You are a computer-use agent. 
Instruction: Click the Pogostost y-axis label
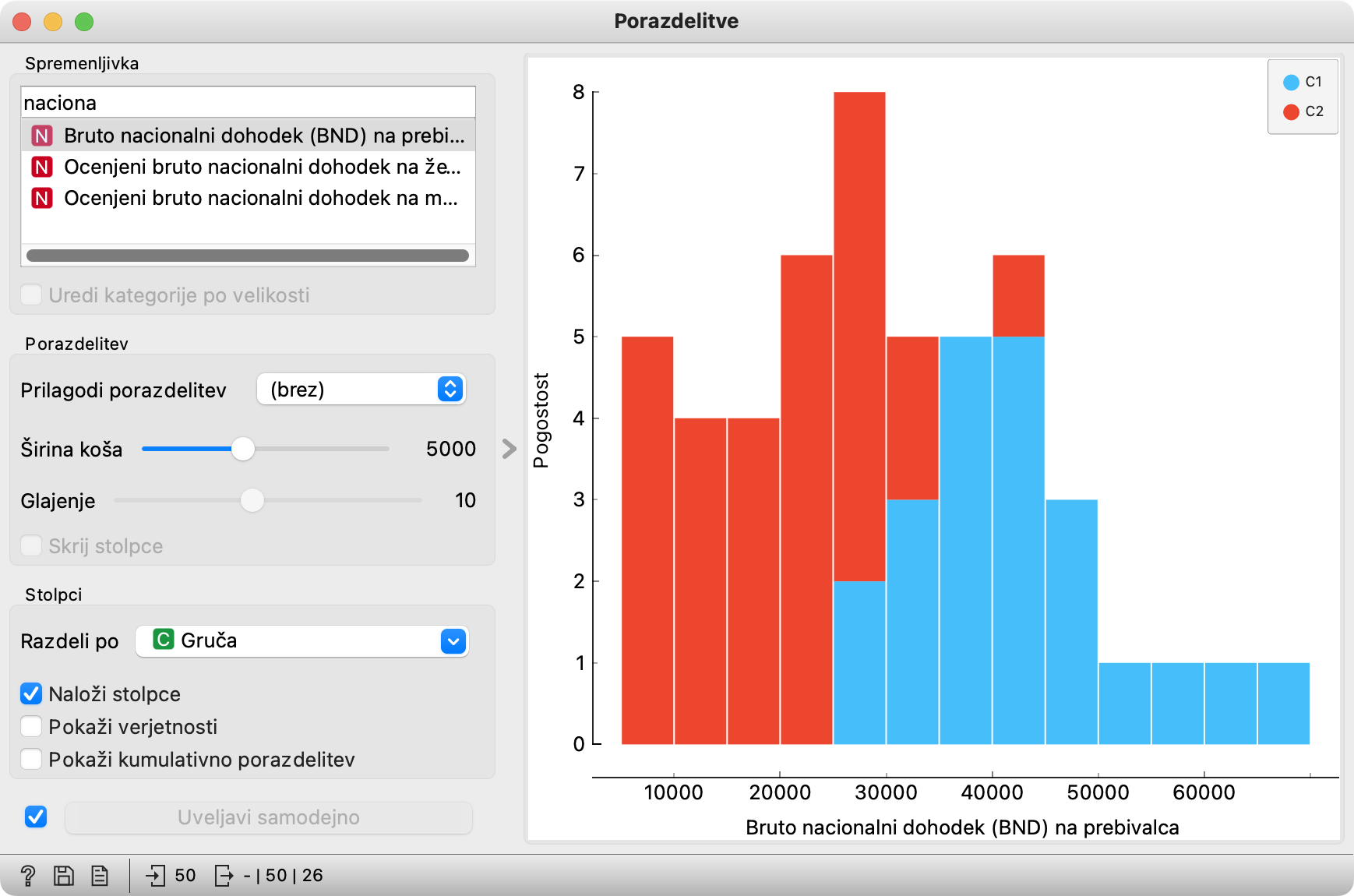tap(541, 420)
